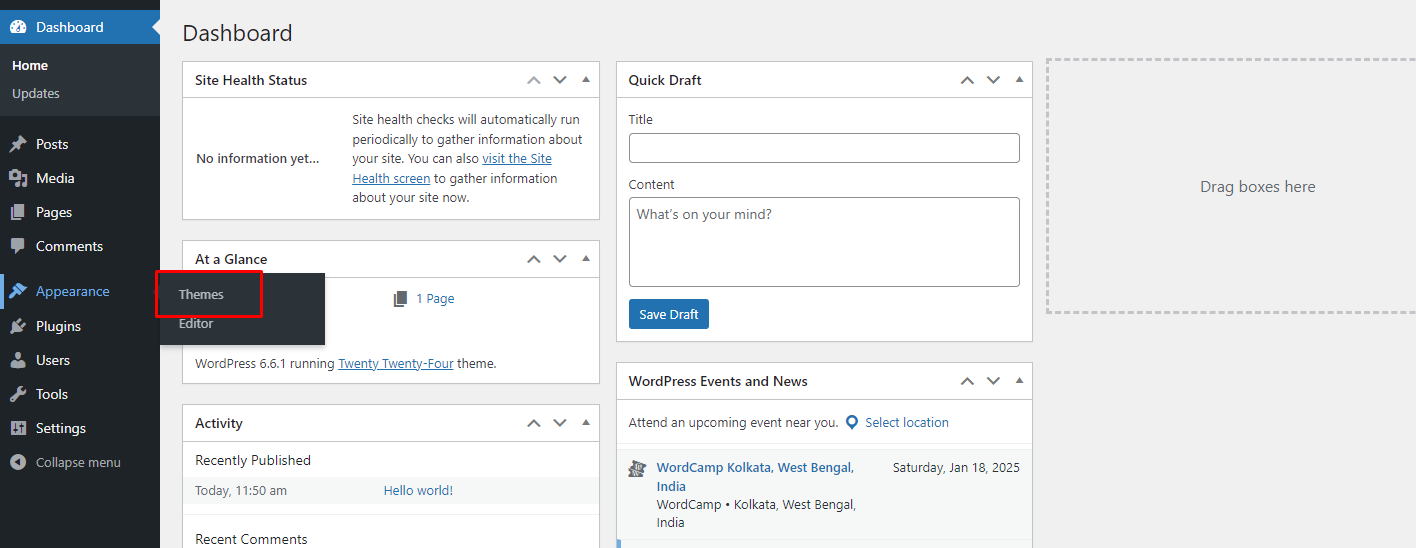The image size is (1416, 548).
Task: Click the Pages icon in sidebar
Action: (18, 212)
